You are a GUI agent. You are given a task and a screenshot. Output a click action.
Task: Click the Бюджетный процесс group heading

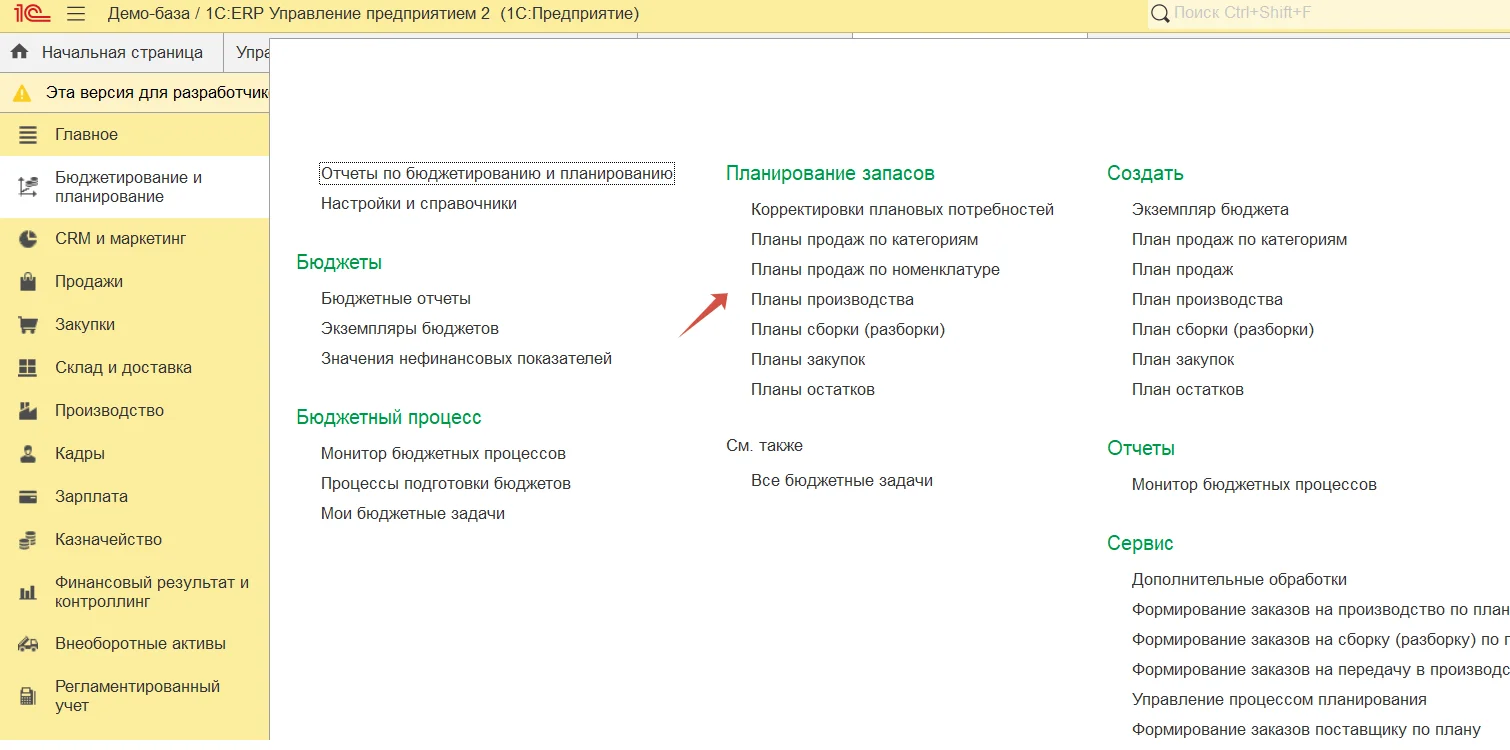(x=389, y=418)
